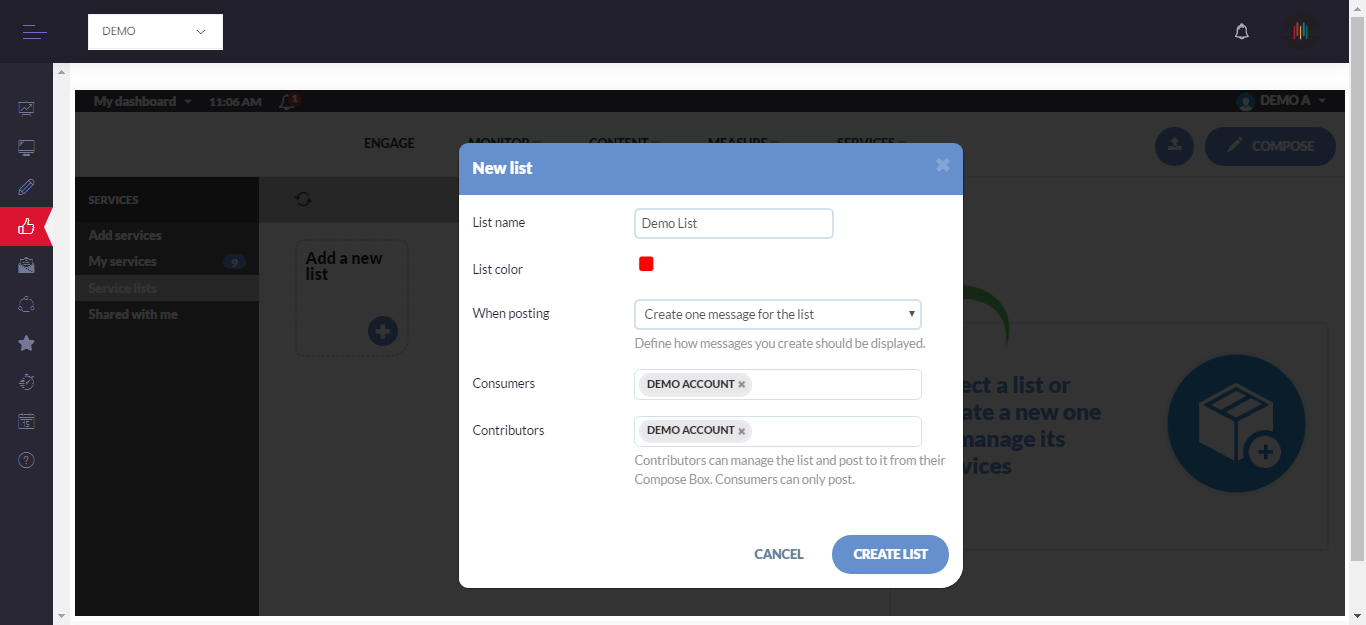Open the user avatar in top-right corner
The width and height of the screenshot is (1366, 625).
(x=1300, y=32)
